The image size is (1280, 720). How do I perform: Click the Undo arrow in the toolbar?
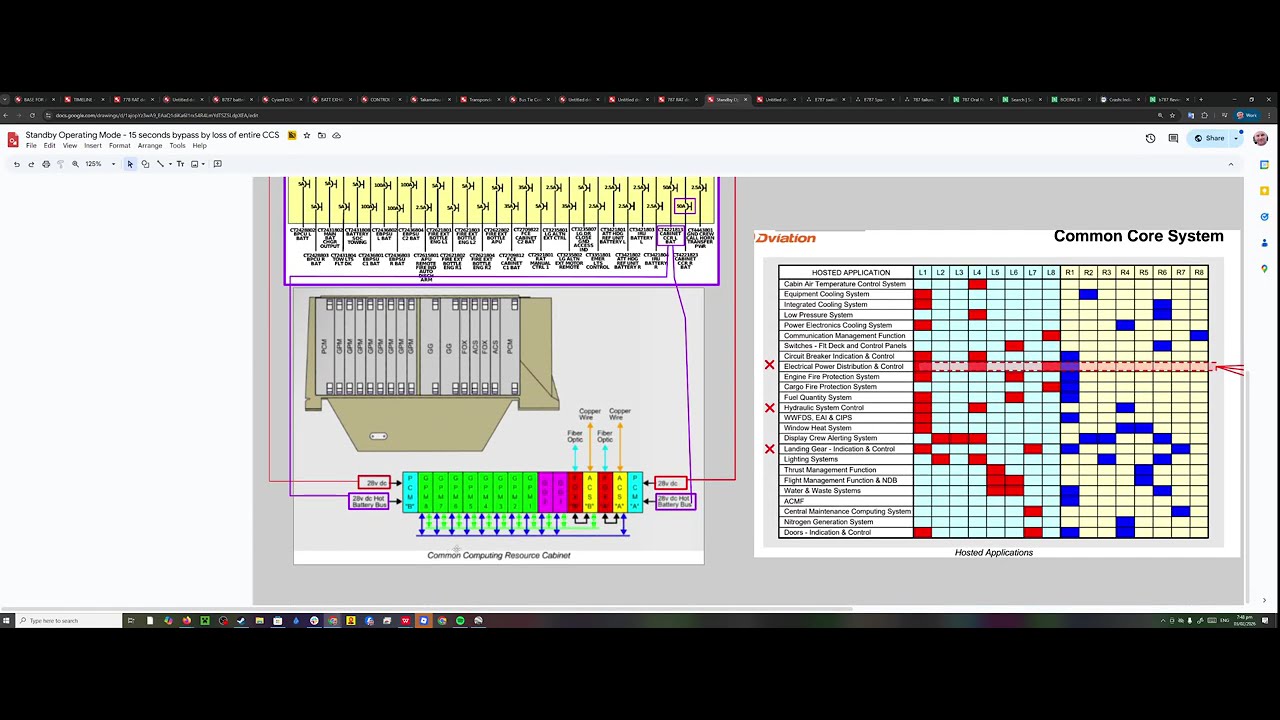(x=17, y=164)
